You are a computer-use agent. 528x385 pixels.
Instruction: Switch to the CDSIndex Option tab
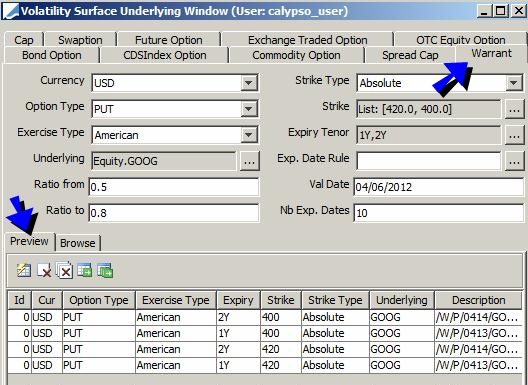click(x=165, y=55)
